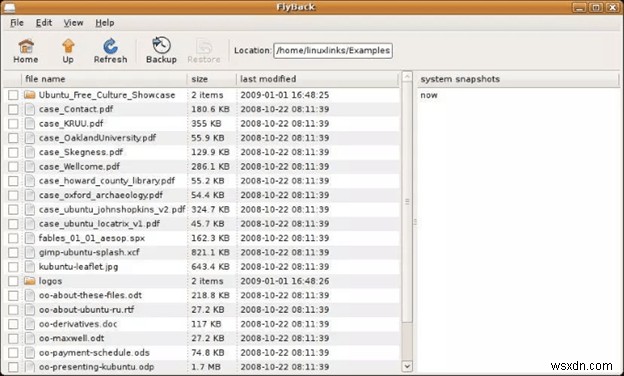Tick checkbox for oo-presenting-kubuntu.odp

[x=13, y=367]
